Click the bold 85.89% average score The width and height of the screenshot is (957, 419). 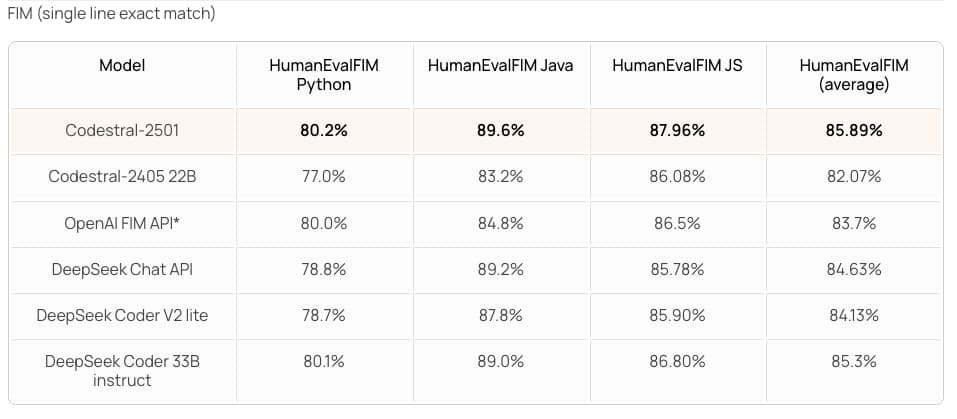pos(854,130)
